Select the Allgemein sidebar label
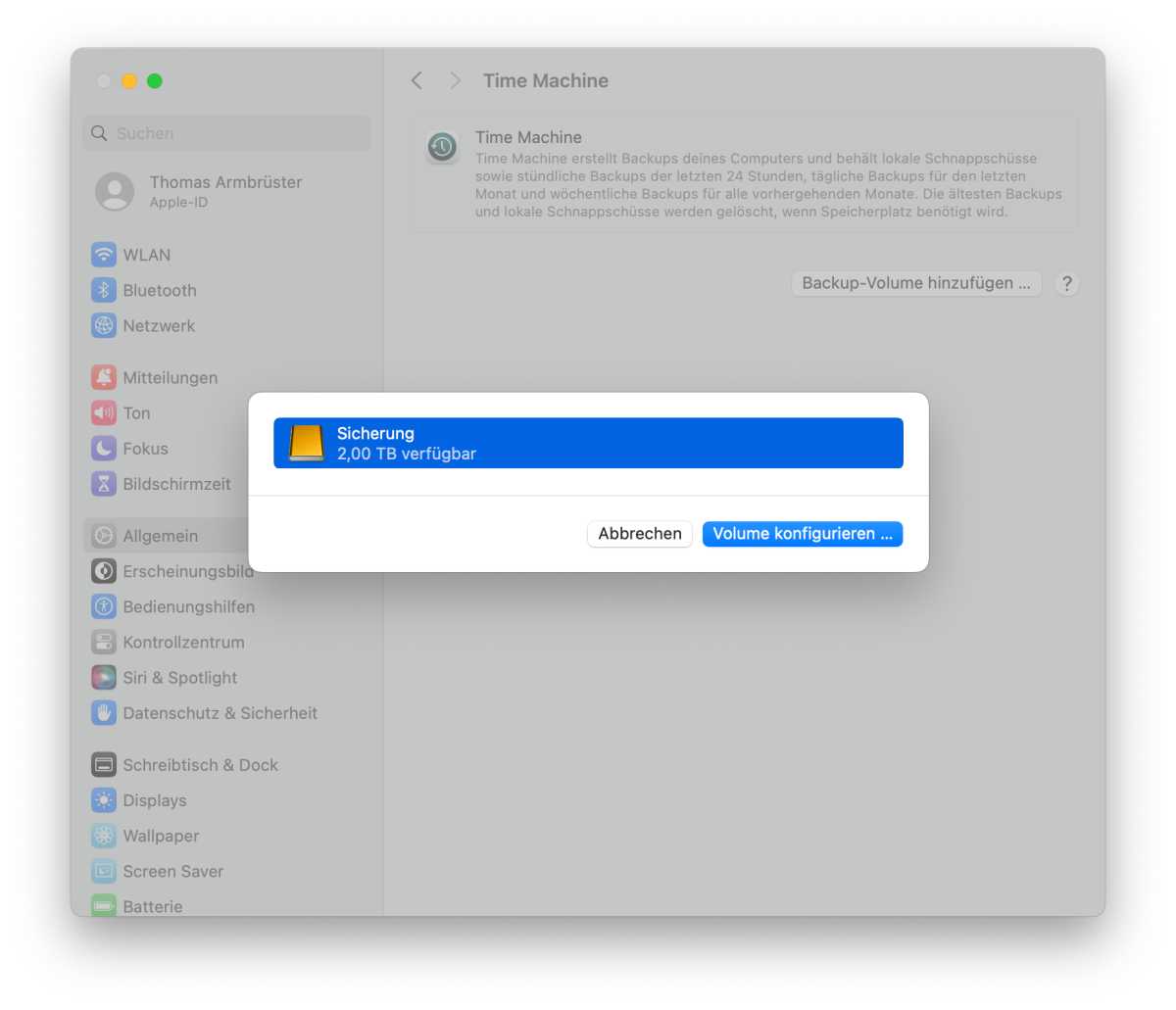 pos(160,536)
